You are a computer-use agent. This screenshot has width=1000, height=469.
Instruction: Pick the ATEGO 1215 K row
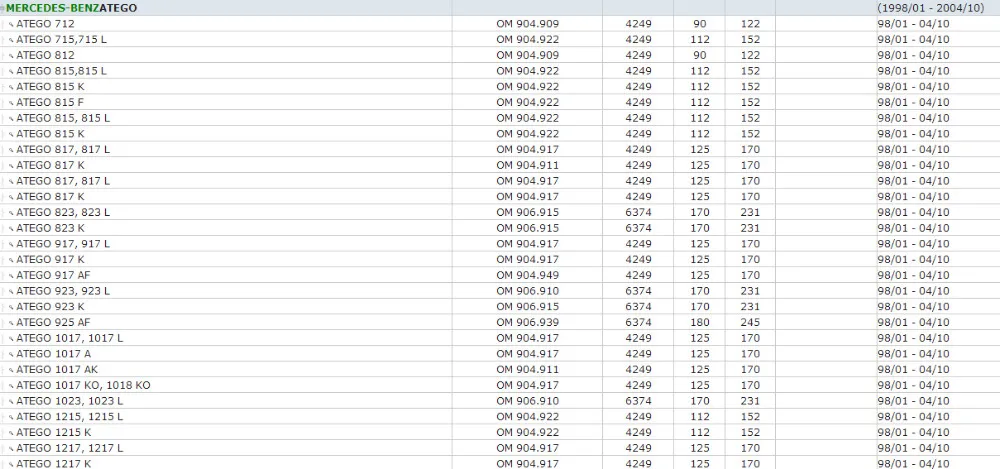500,432
